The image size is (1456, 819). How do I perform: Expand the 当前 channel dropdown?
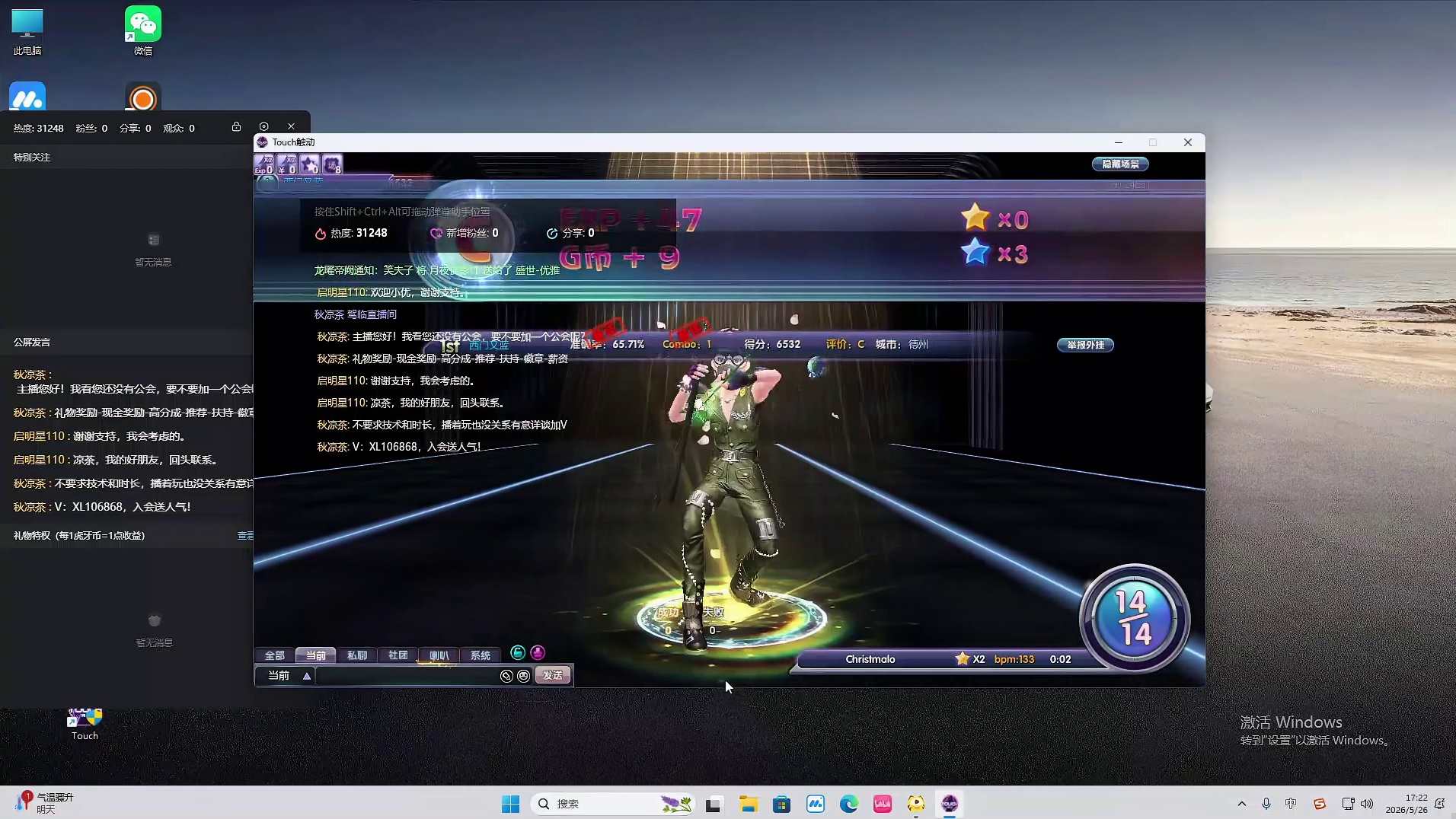(307, 676)
